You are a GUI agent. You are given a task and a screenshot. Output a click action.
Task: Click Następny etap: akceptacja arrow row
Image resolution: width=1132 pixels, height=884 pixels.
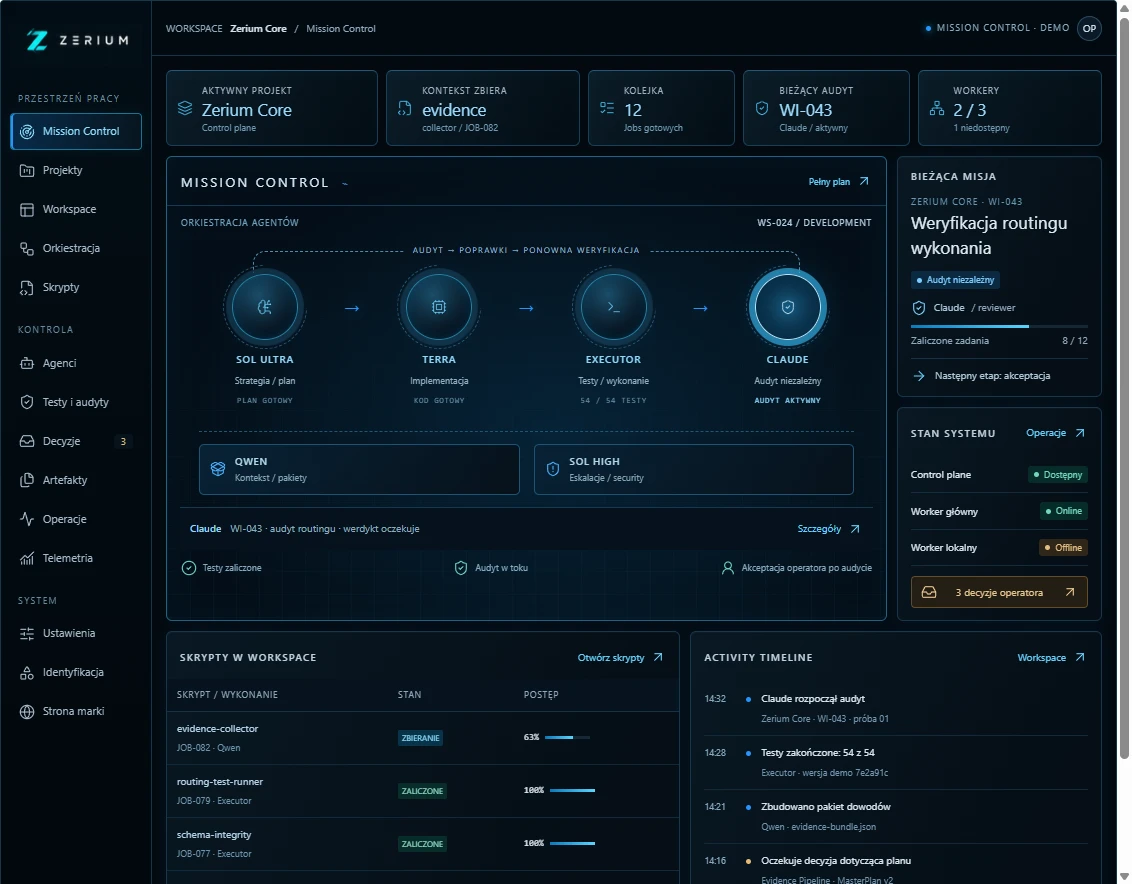tap(999, 376)
